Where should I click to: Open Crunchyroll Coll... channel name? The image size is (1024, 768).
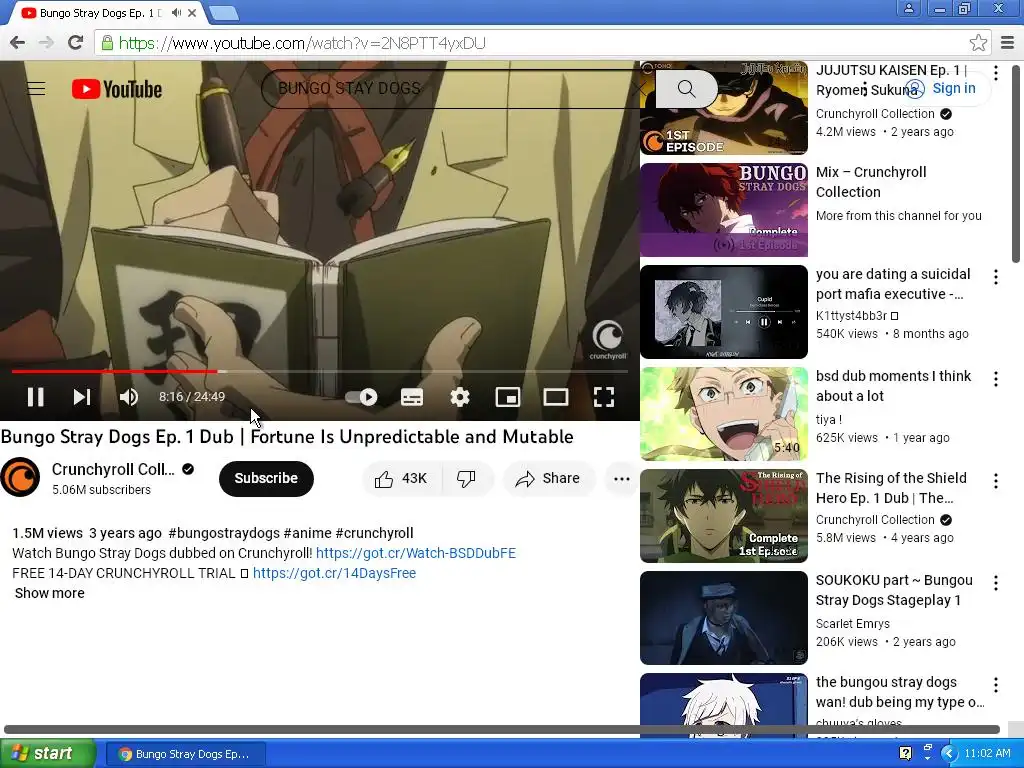point(113,469)
